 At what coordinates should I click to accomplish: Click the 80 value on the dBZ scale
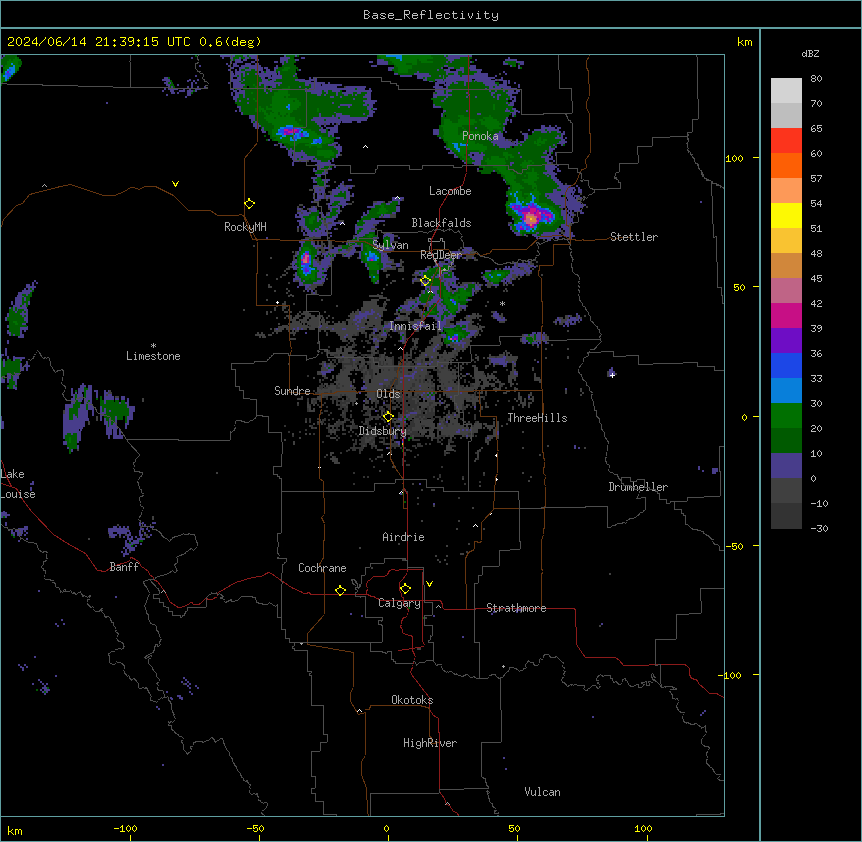tap(816, 79)
